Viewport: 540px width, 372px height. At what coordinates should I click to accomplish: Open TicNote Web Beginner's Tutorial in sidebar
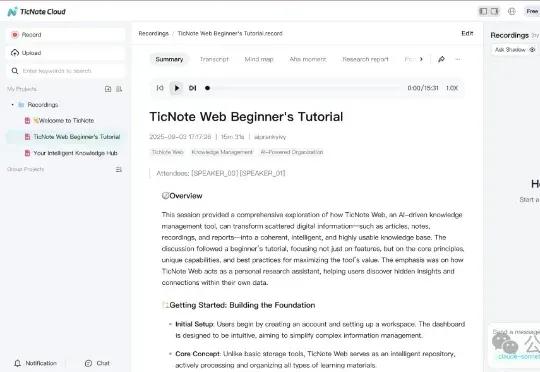click(65, 137)
